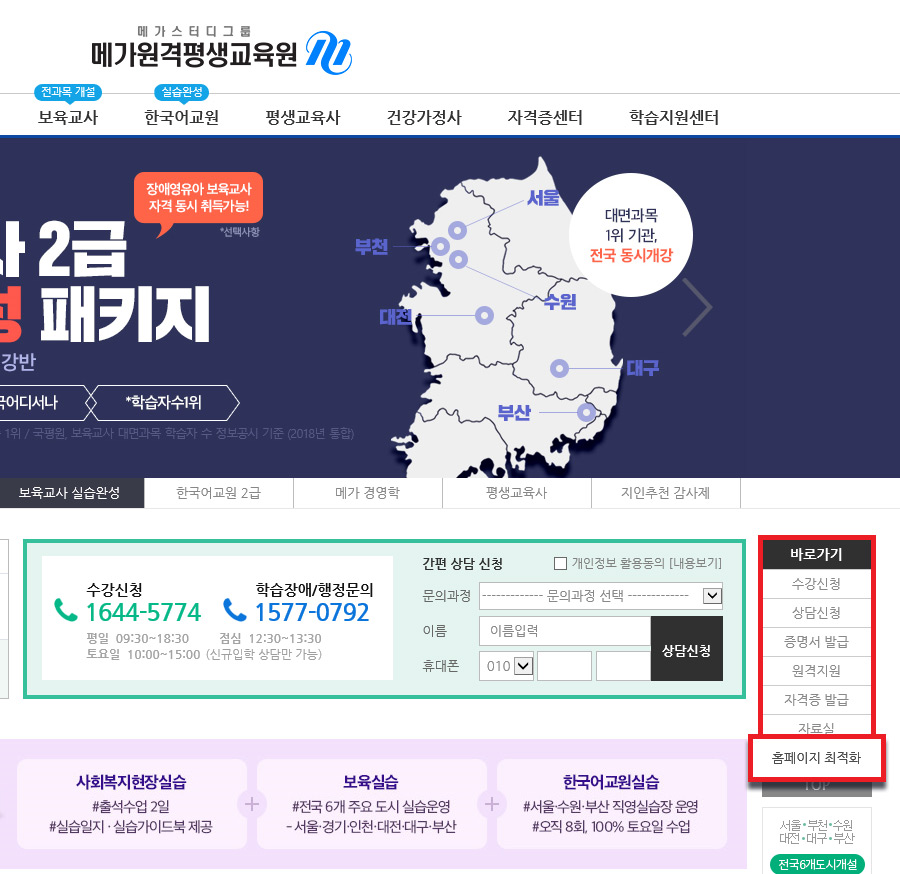
Task: Go to 자격증 발급 in the sidebar
Action: pos(816,700)
